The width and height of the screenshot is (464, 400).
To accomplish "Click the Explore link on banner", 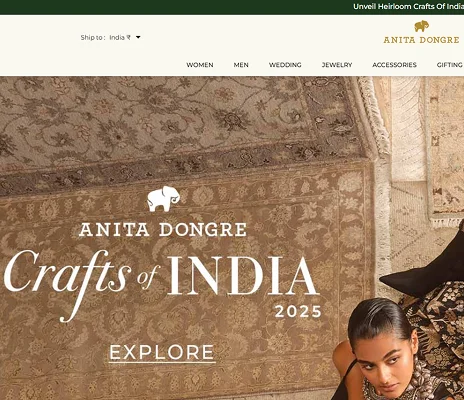I will [162, 353].
